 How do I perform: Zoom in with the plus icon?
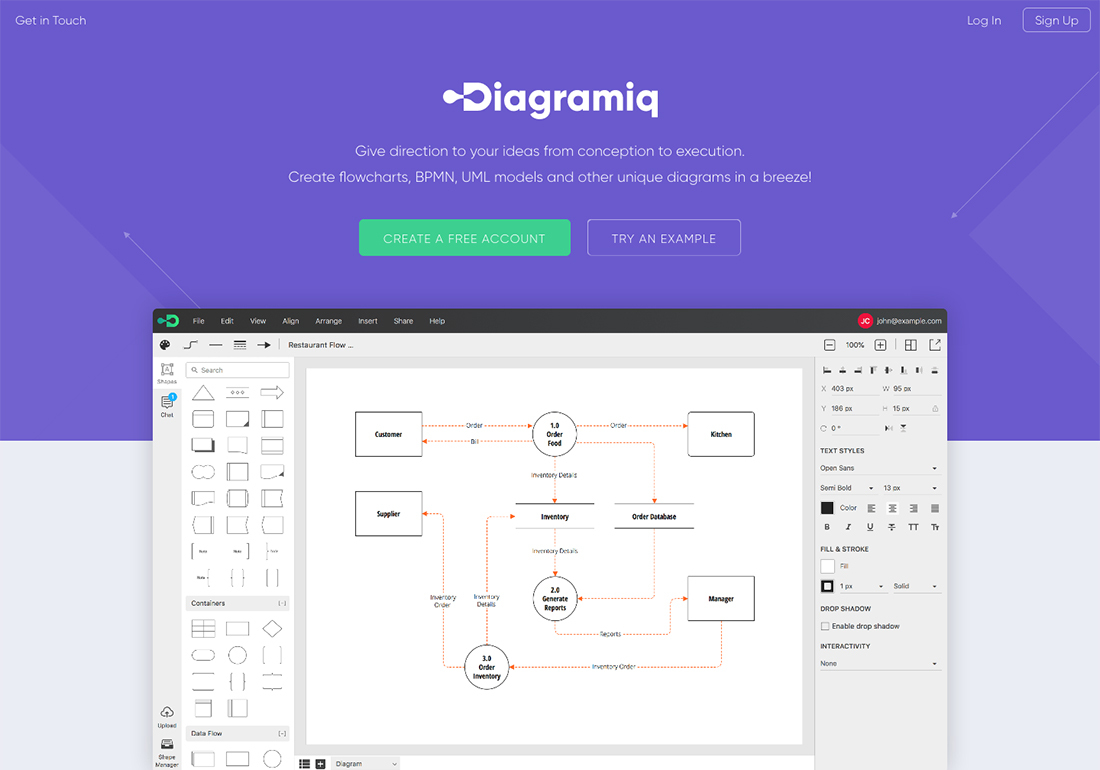pos(880,345)
